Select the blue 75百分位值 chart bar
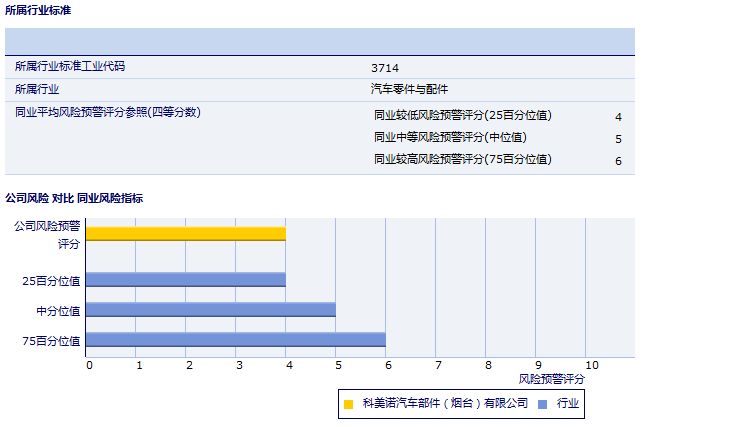Viewport: 740px width, 427px height. pyautogui.click(x=235, y=340)
